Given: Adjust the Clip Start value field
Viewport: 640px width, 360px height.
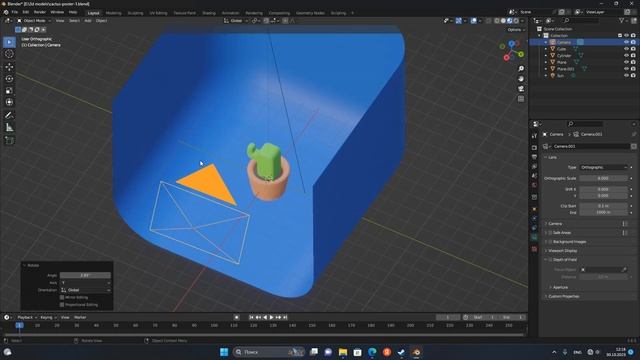Looking at the screenshot, I should pos(603,206).
